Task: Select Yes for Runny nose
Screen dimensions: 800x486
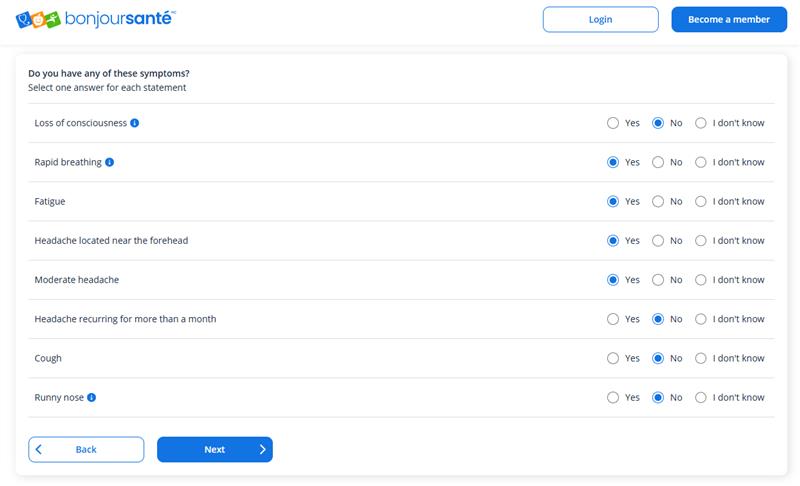Action: click(x=613, y=397)
